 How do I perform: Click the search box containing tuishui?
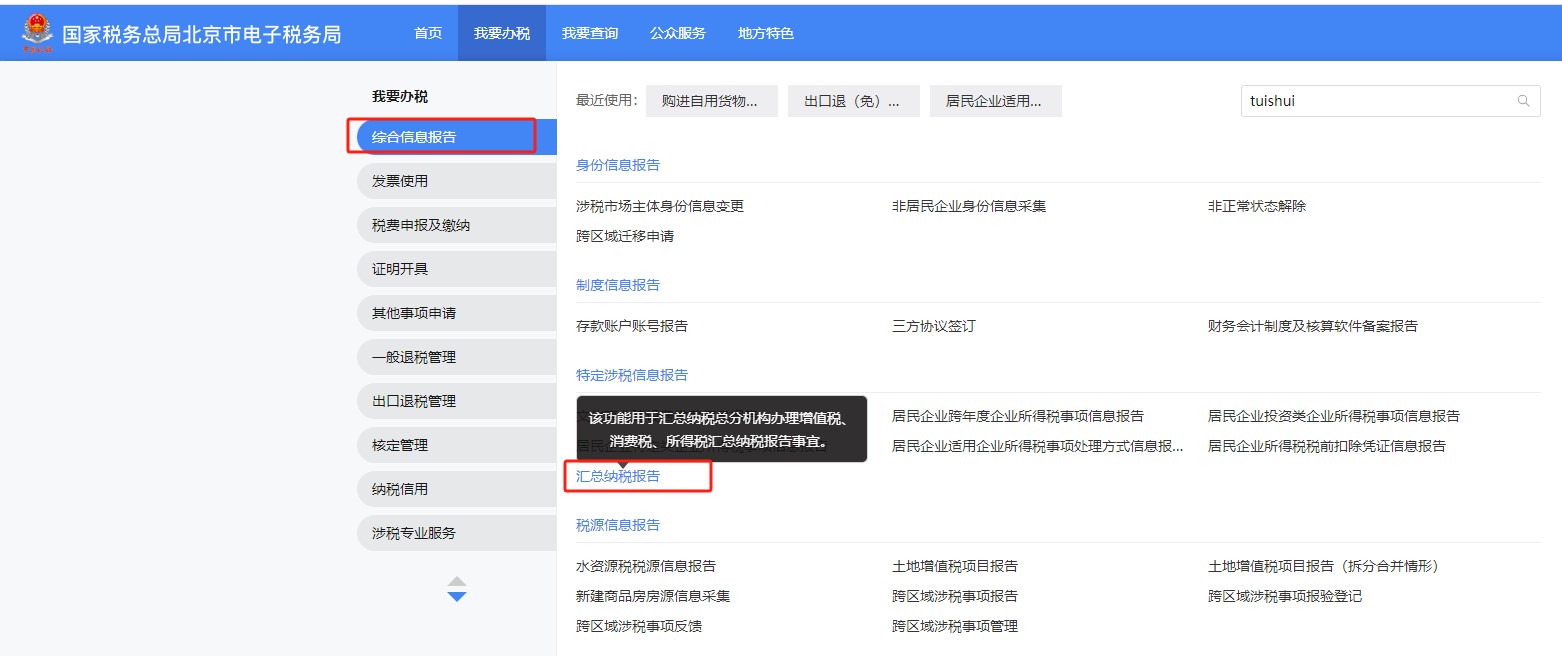[1390, 101]
